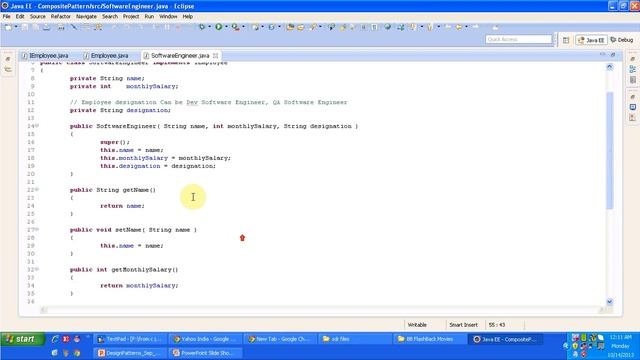
Task: Click the Open Type toolbar icon
Action: [290, 27]
